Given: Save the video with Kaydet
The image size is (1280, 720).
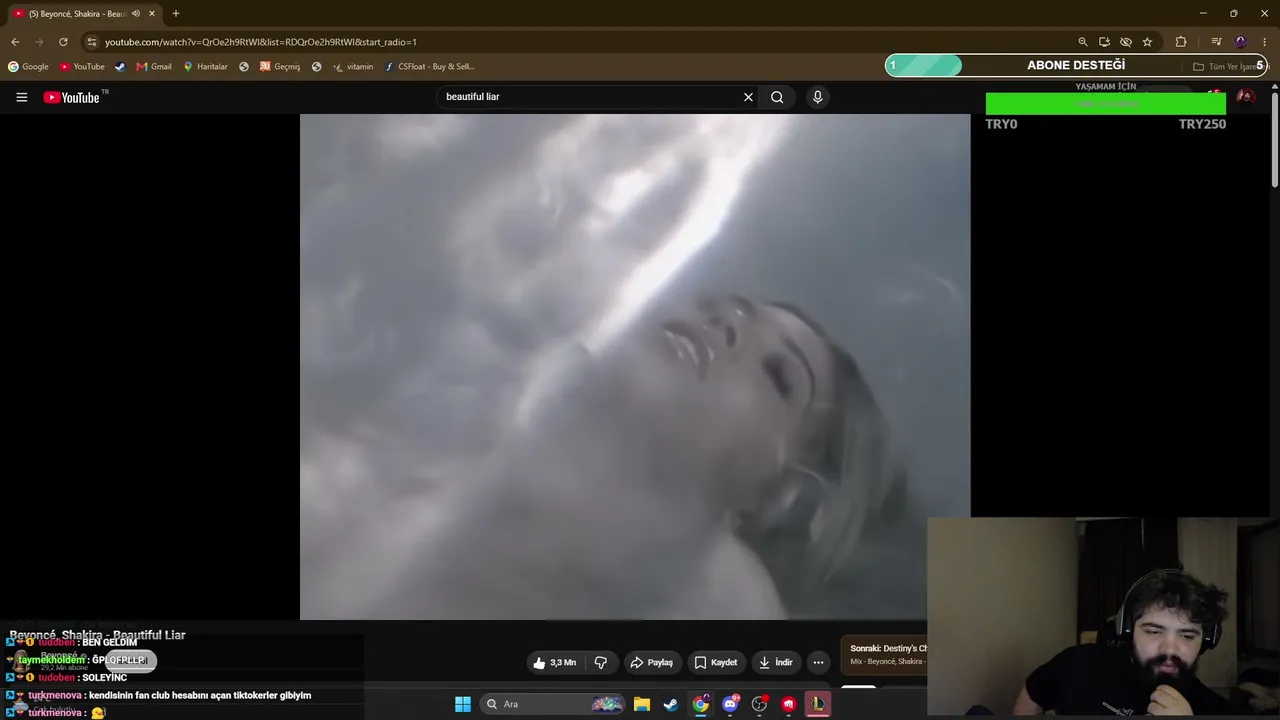Looking at the screenshot, I should pos(716,662).
